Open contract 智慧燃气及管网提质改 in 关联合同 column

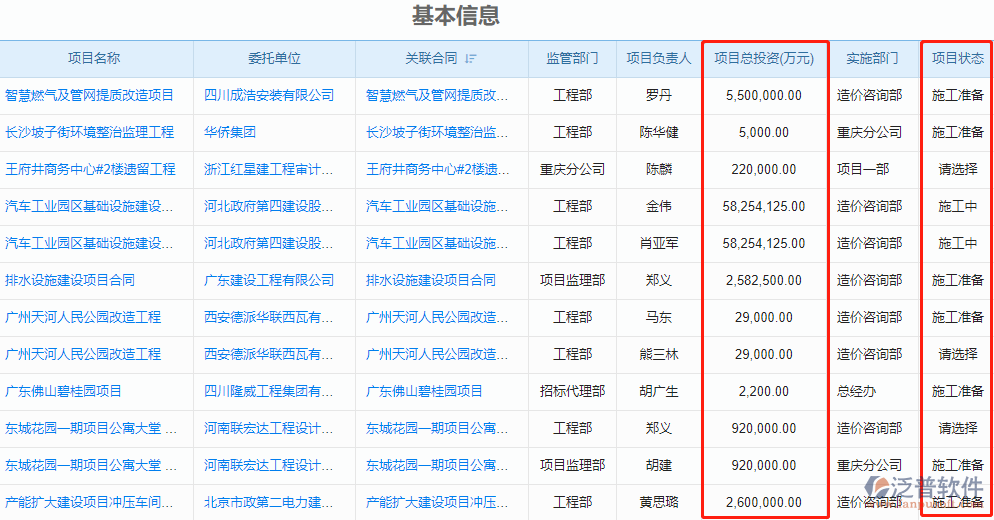(437, 95)
